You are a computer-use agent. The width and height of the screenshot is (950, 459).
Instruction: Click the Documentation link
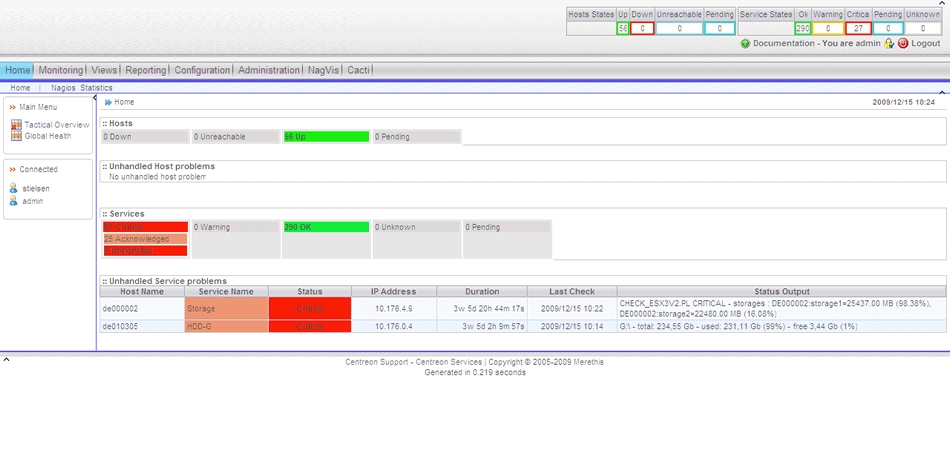pyautogui.click(x=783, y=44)
